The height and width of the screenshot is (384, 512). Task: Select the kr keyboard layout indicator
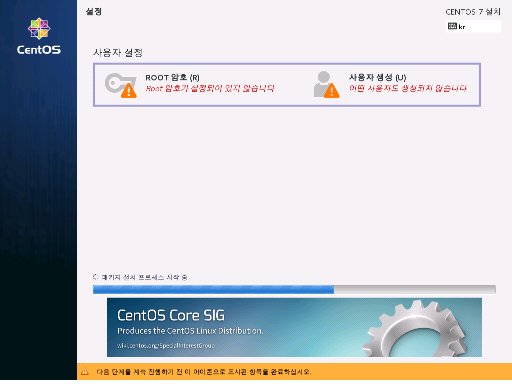[x=473, y=26]
